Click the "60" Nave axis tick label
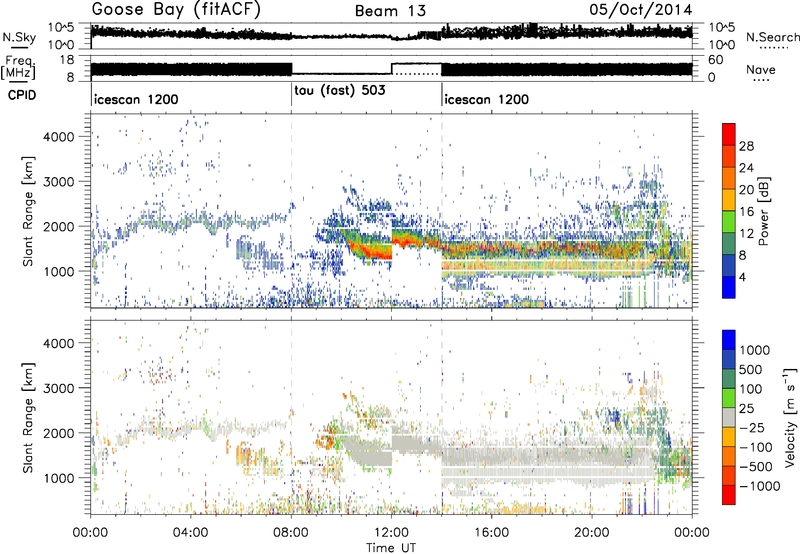This screenshot has height=554, width=800. [716, 60]
